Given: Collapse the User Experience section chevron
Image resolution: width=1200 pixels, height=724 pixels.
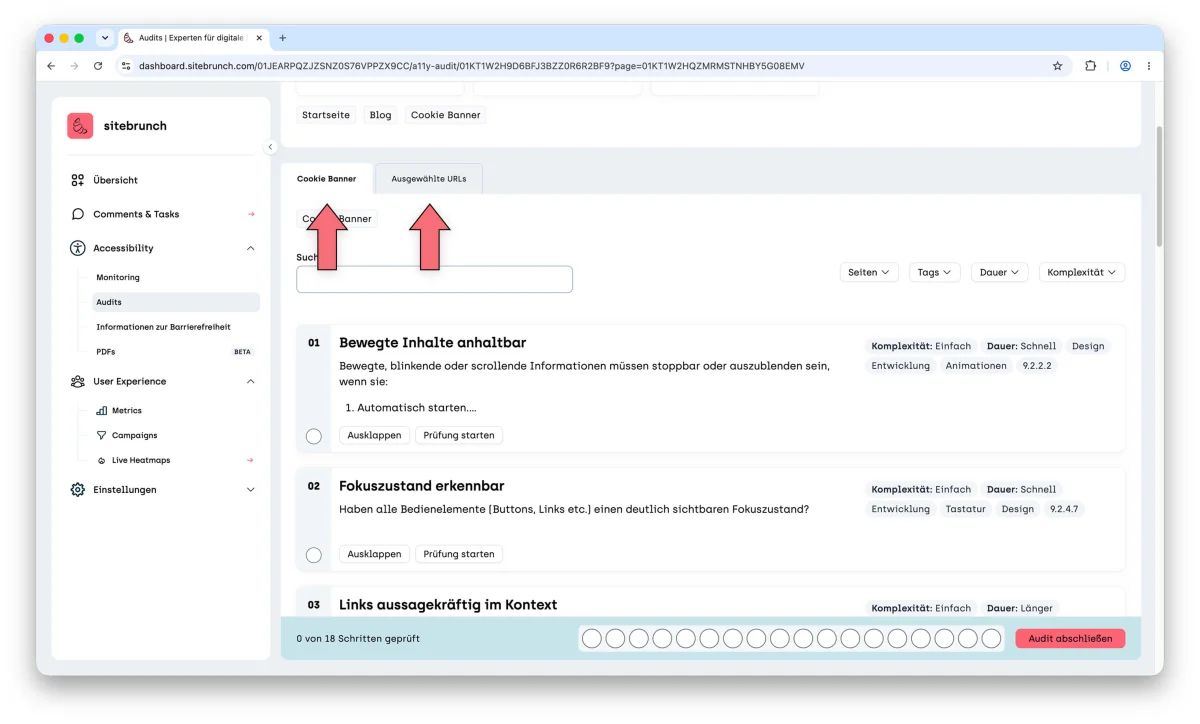Looking at the screenshot, I should coord(251,381).
